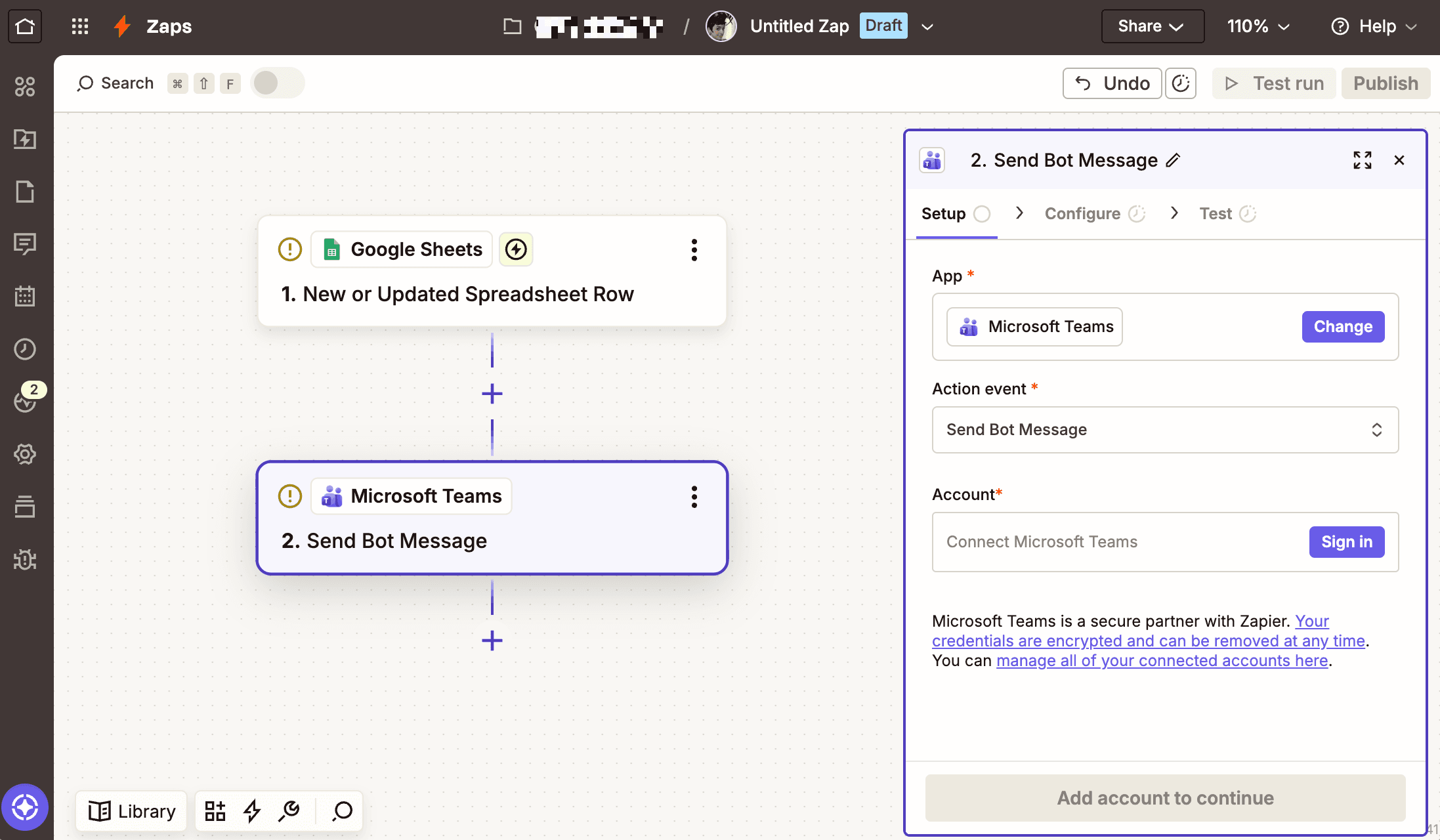The height and width of the screenshot is (840, 1440).
Task: Click Add account to continue button
Action: click(1165, 798)
